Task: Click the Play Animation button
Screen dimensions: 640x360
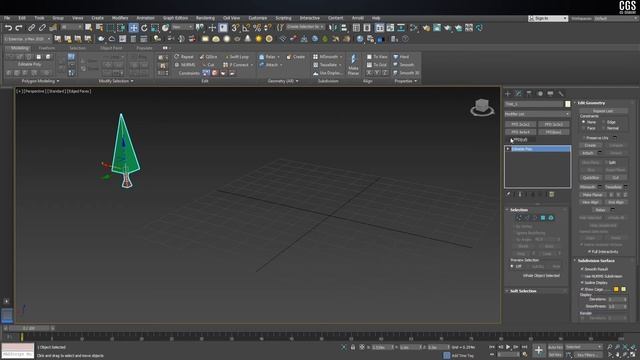Action: [508, 347]
